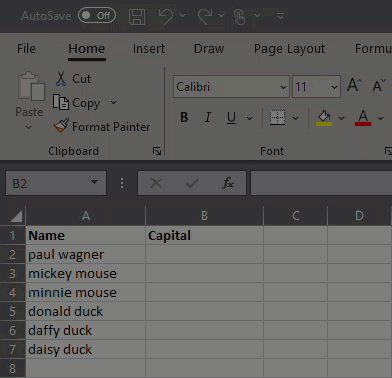
Task: Click the formula bar options three-dot handle
Action: (x=122, y=183)
